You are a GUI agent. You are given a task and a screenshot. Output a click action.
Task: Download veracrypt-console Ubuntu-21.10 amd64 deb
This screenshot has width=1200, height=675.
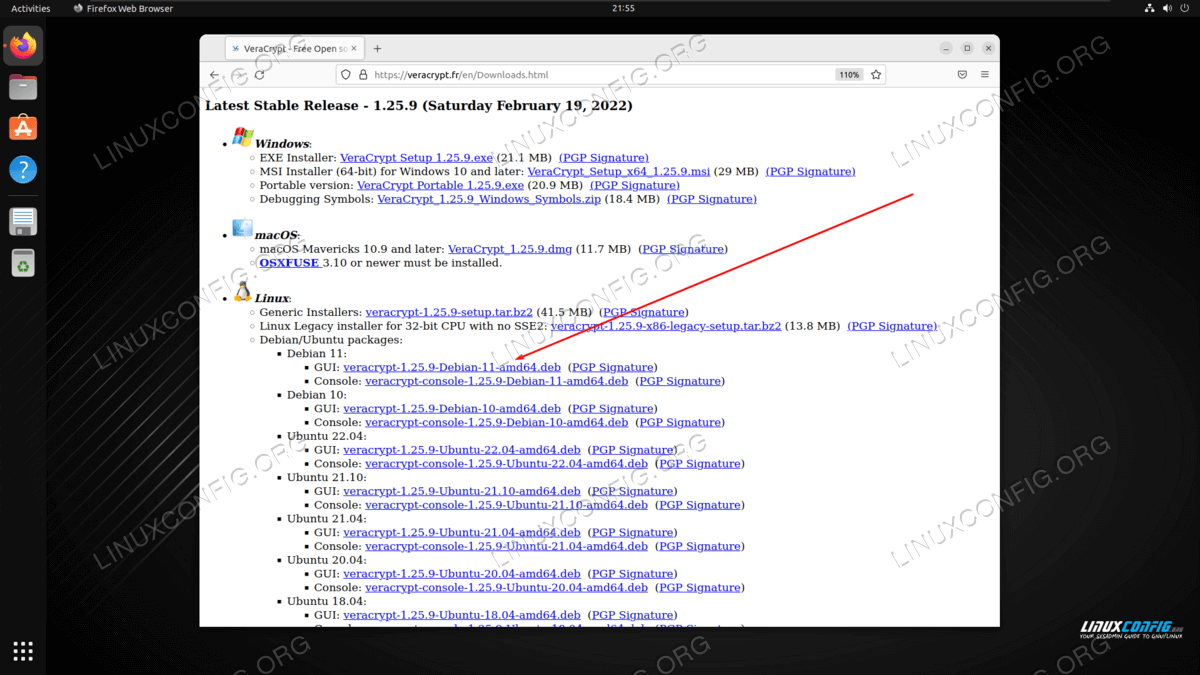[506, 505]
